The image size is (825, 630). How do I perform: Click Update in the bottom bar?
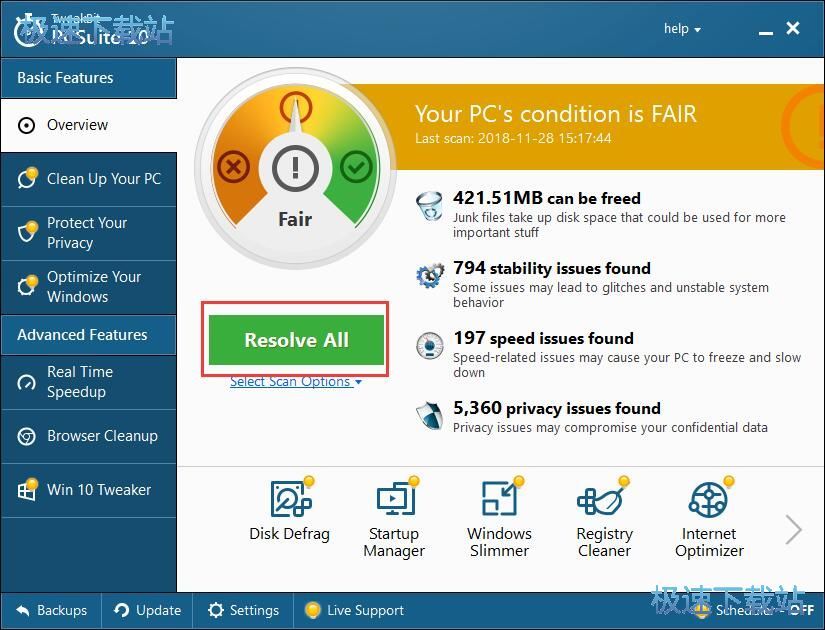point(147,611)
